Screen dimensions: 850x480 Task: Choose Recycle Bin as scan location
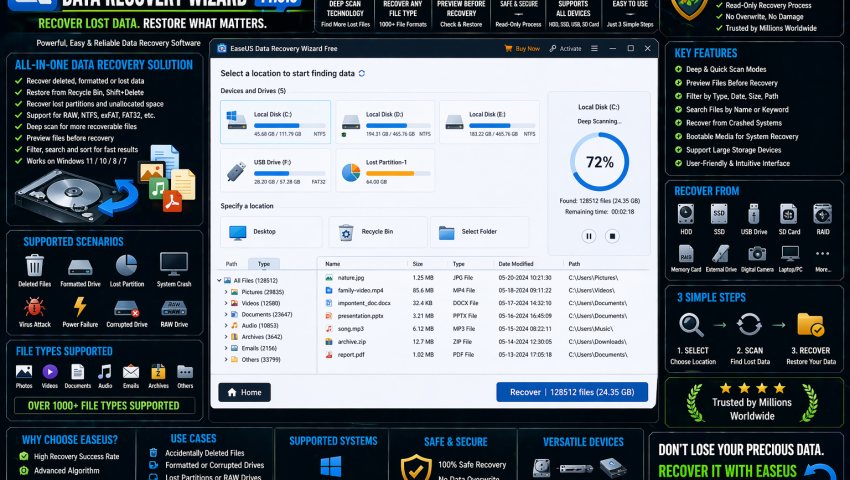point(378,232)
